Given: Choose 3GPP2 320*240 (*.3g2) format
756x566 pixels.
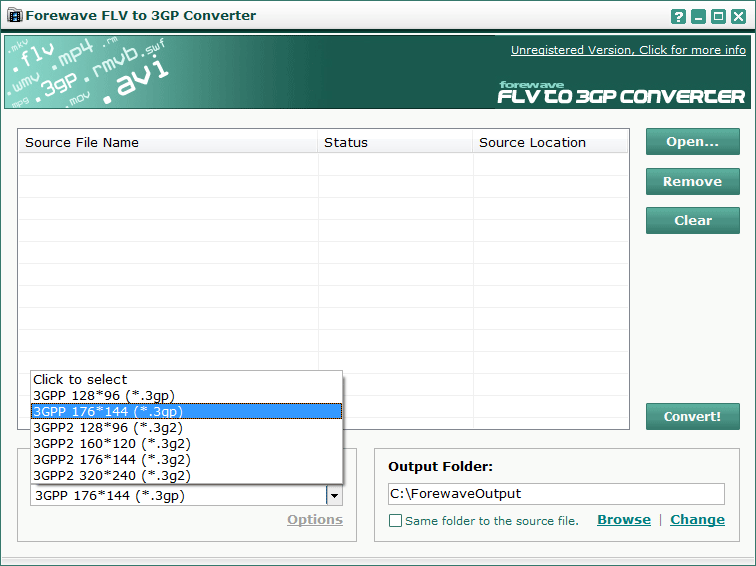Looking at the screenshot, I should 187,475.
